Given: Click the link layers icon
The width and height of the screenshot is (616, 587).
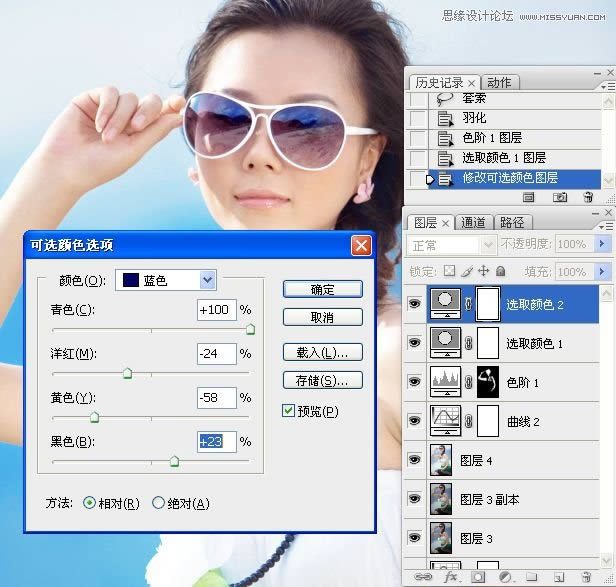Looking at the screenshot, I should (428, 577).
